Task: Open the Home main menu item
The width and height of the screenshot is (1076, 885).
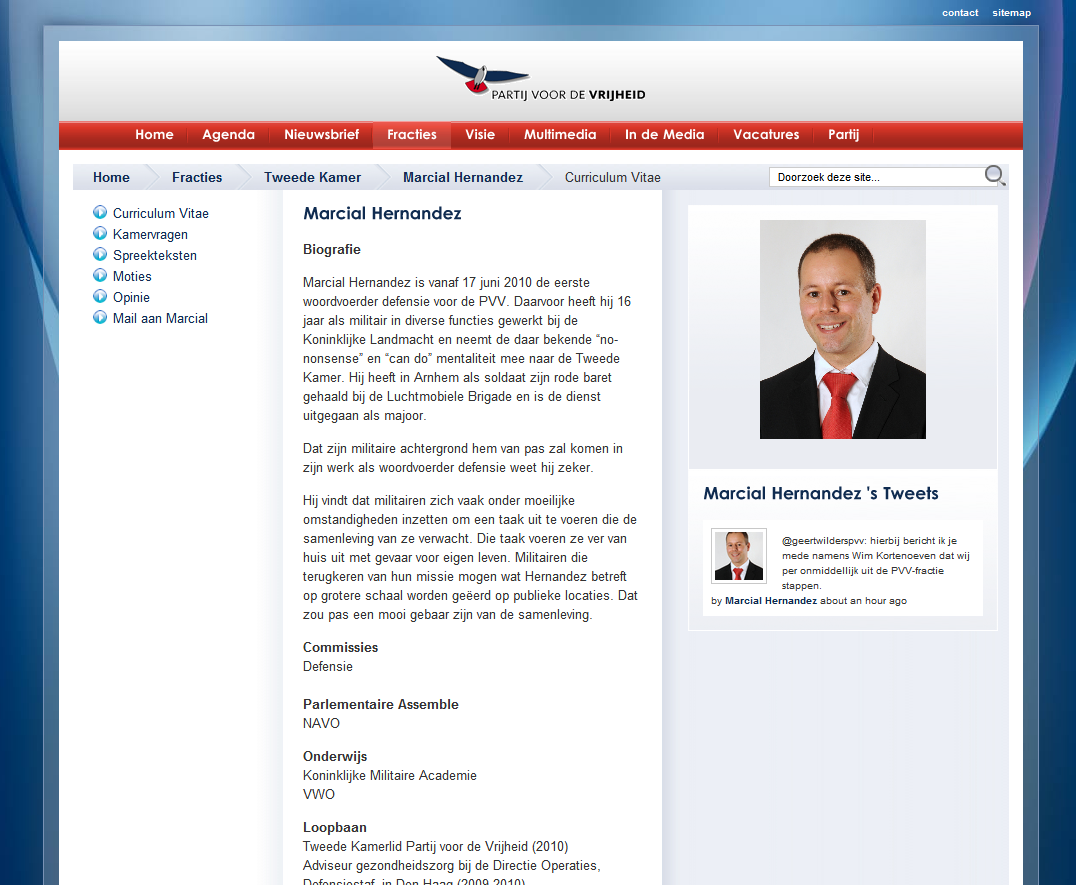Action: [154, 134]
